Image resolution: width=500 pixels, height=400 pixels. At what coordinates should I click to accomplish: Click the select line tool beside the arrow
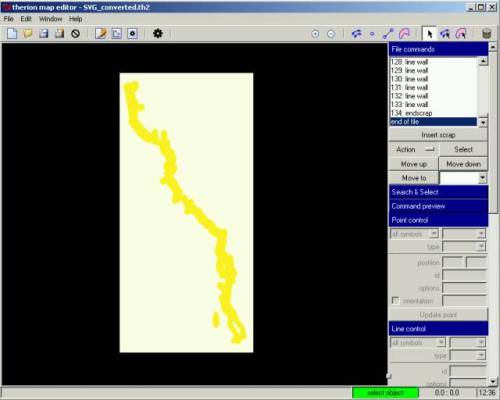[445, 34]
